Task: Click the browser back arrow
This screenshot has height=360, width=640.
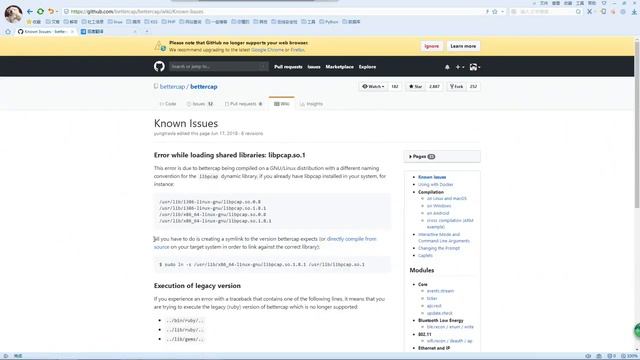Action: (x=30, y=11)
